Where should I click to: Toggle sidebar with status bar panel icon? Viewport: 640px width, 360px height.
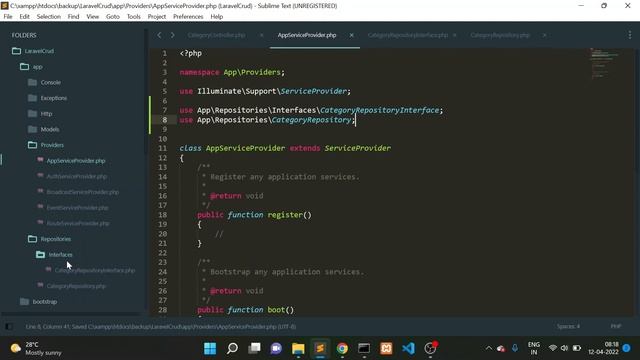9,327
